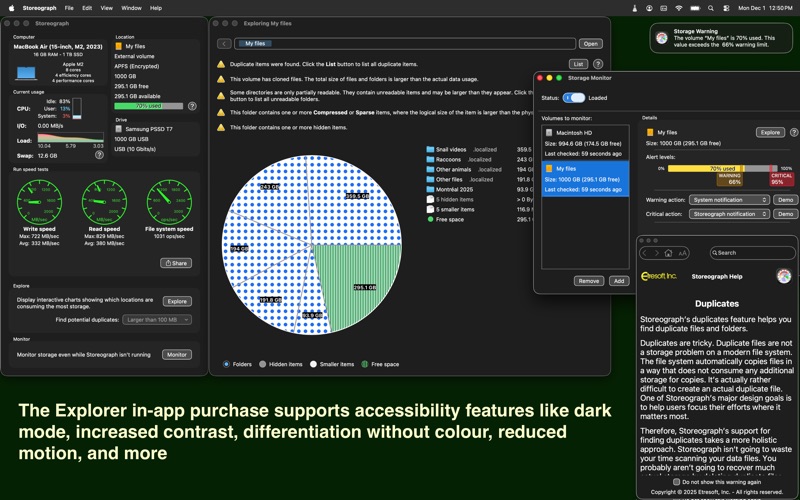Click the WARNING 66% alert level marker

point(730,179)
